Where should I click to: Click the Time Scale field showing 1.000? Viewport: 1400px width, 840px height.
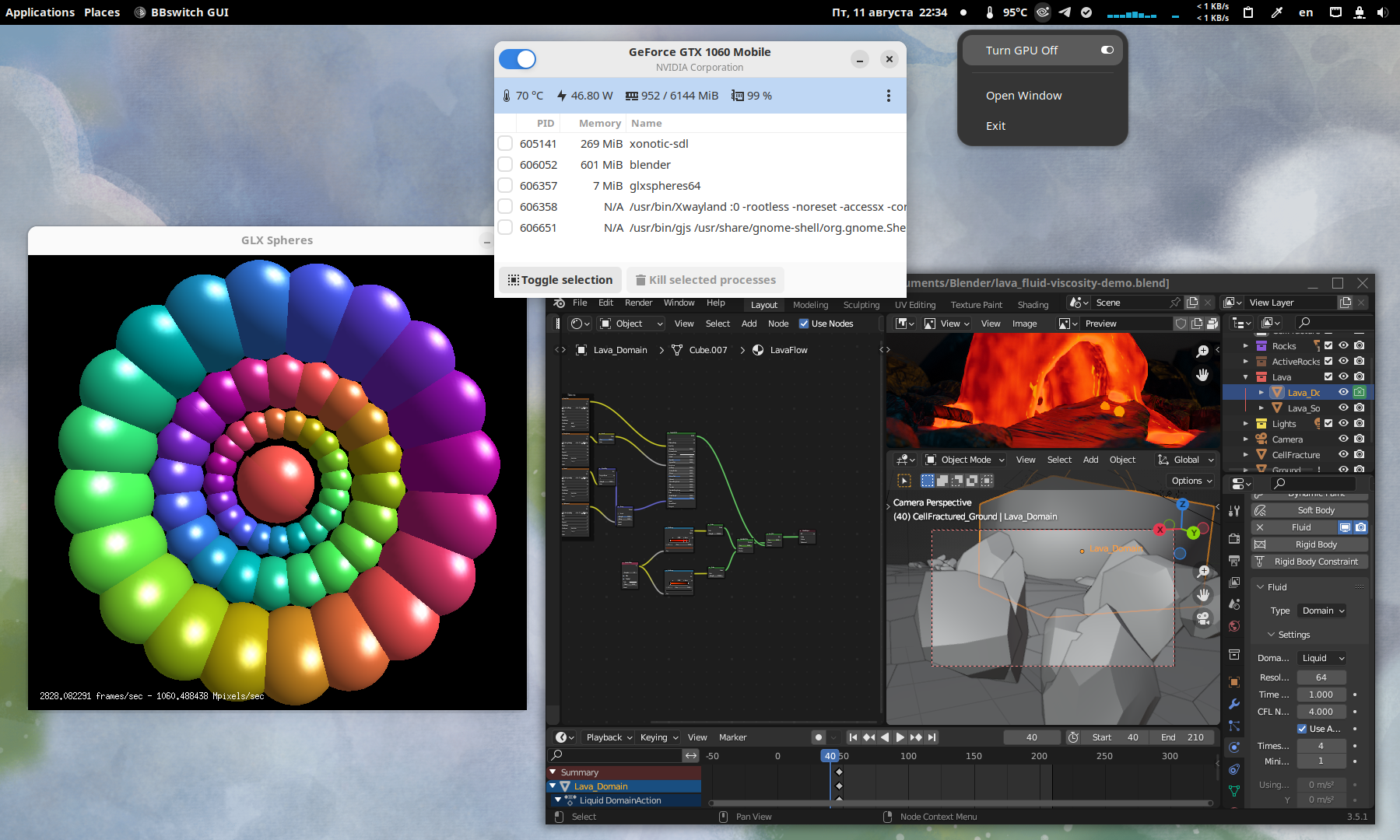[x=1321, y=695]
